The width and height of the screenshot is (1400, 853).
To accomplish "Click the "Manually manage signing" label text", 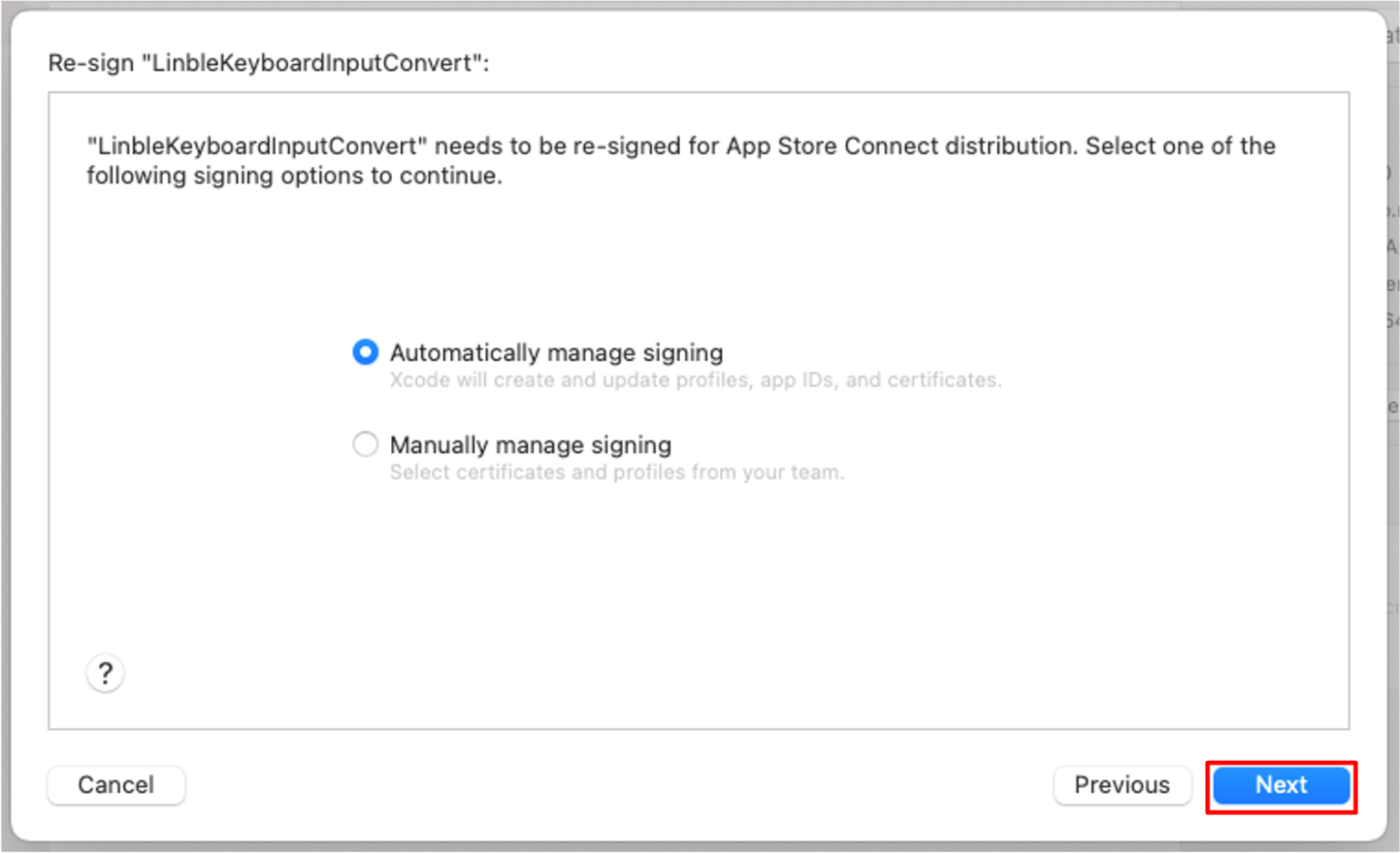I will [530, 445].
